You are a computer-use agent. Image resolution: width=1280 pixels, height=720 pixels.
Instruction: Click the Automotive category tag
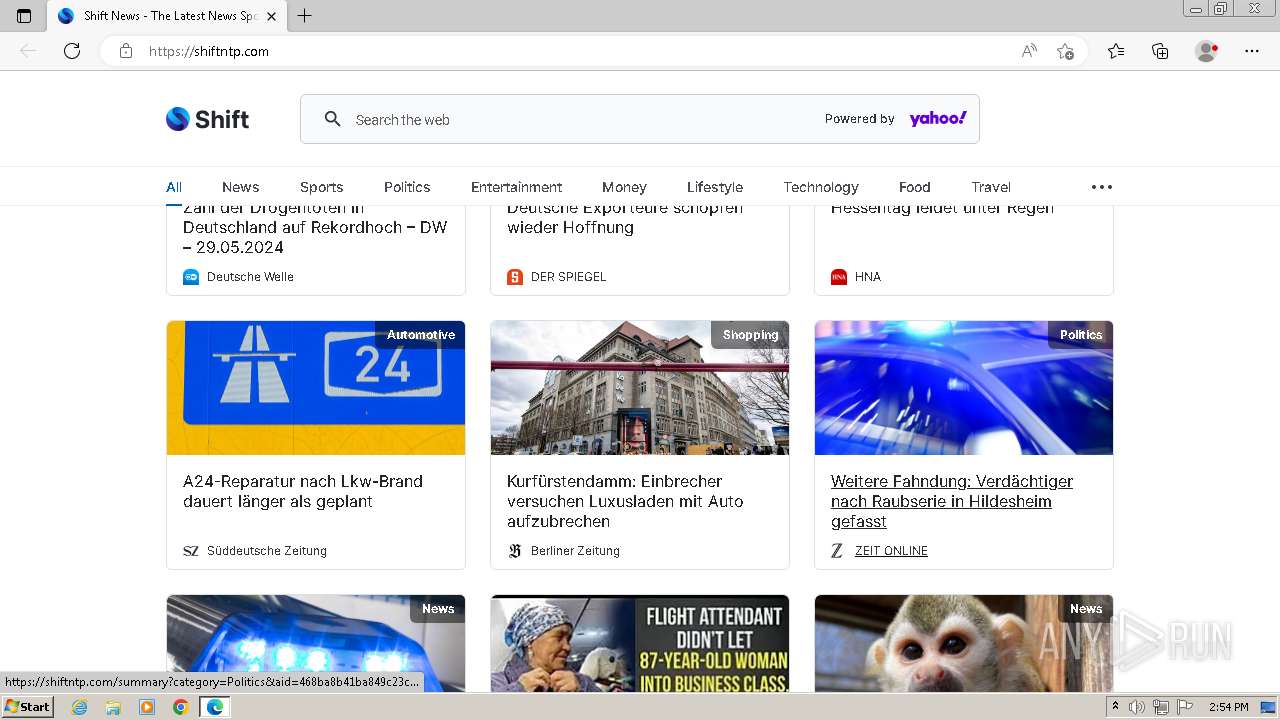point(421,335)
